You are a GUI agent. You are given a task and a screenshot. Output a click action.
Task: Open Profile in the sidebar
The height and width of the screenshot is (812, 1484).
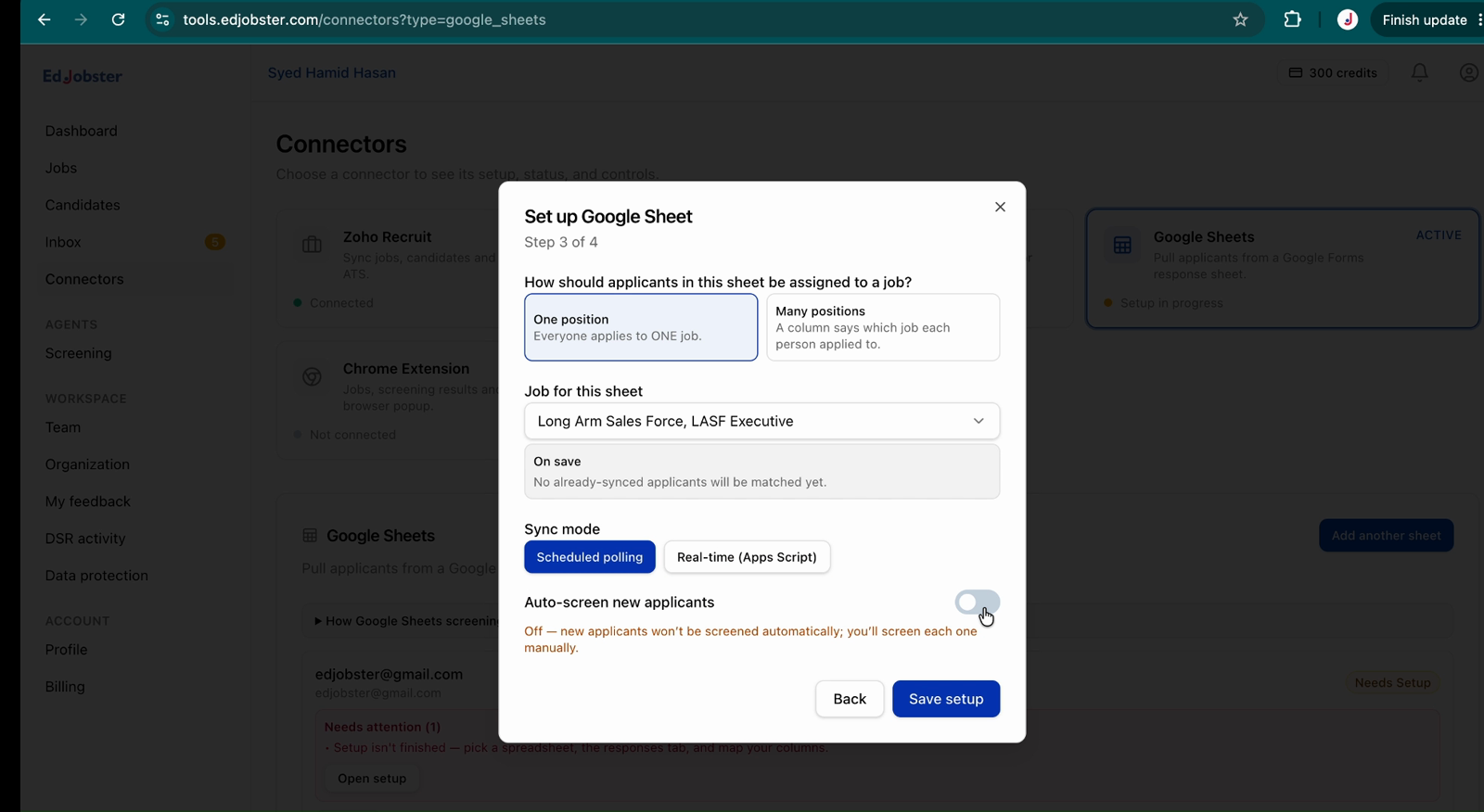pyautogui.click(x=67, y=650)
